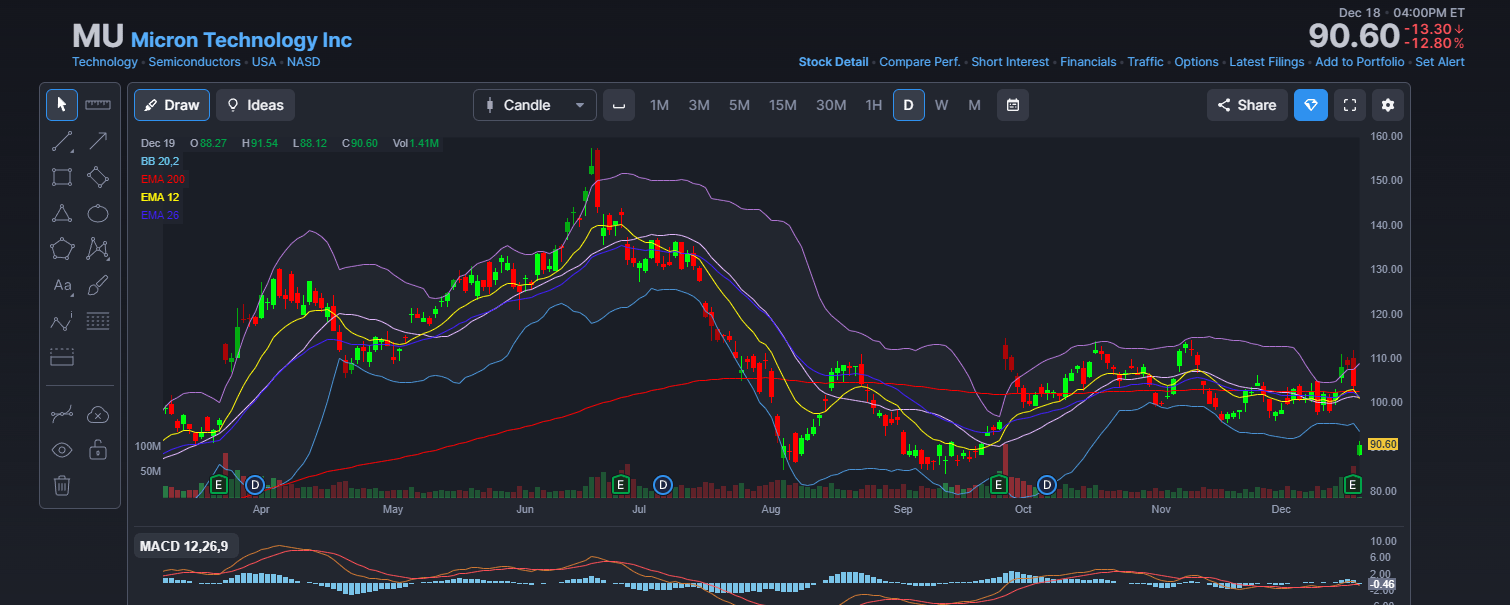Click the earnings E marker in December
The image size is (1510, 605).
pos(1353,485)
